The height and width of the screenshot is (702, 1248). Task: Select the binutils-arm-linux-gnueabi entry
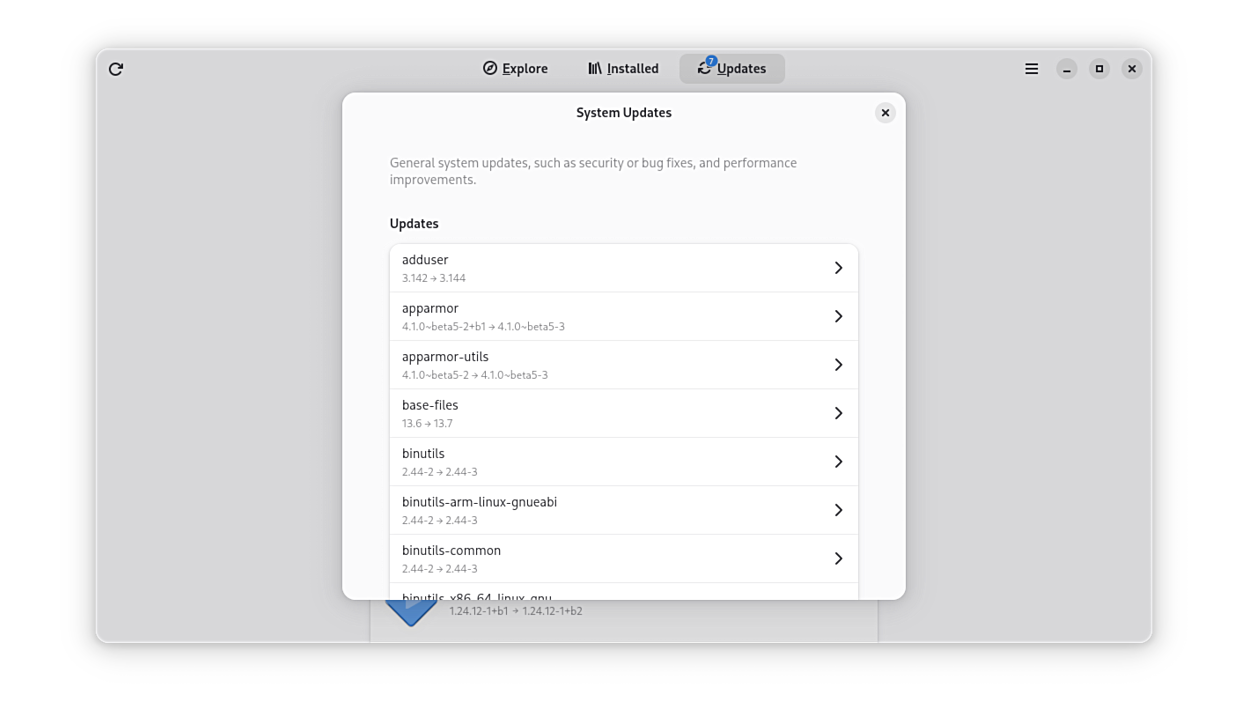600,510
